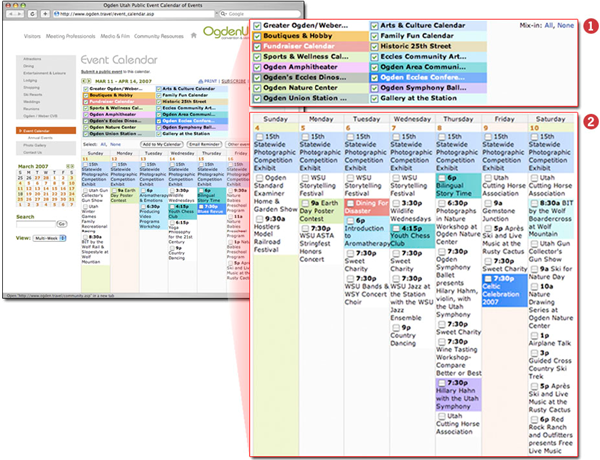This screenshot has width=600, height=460.
Task: Click Select All below the browser legend
Action: [x=103, y=144]
